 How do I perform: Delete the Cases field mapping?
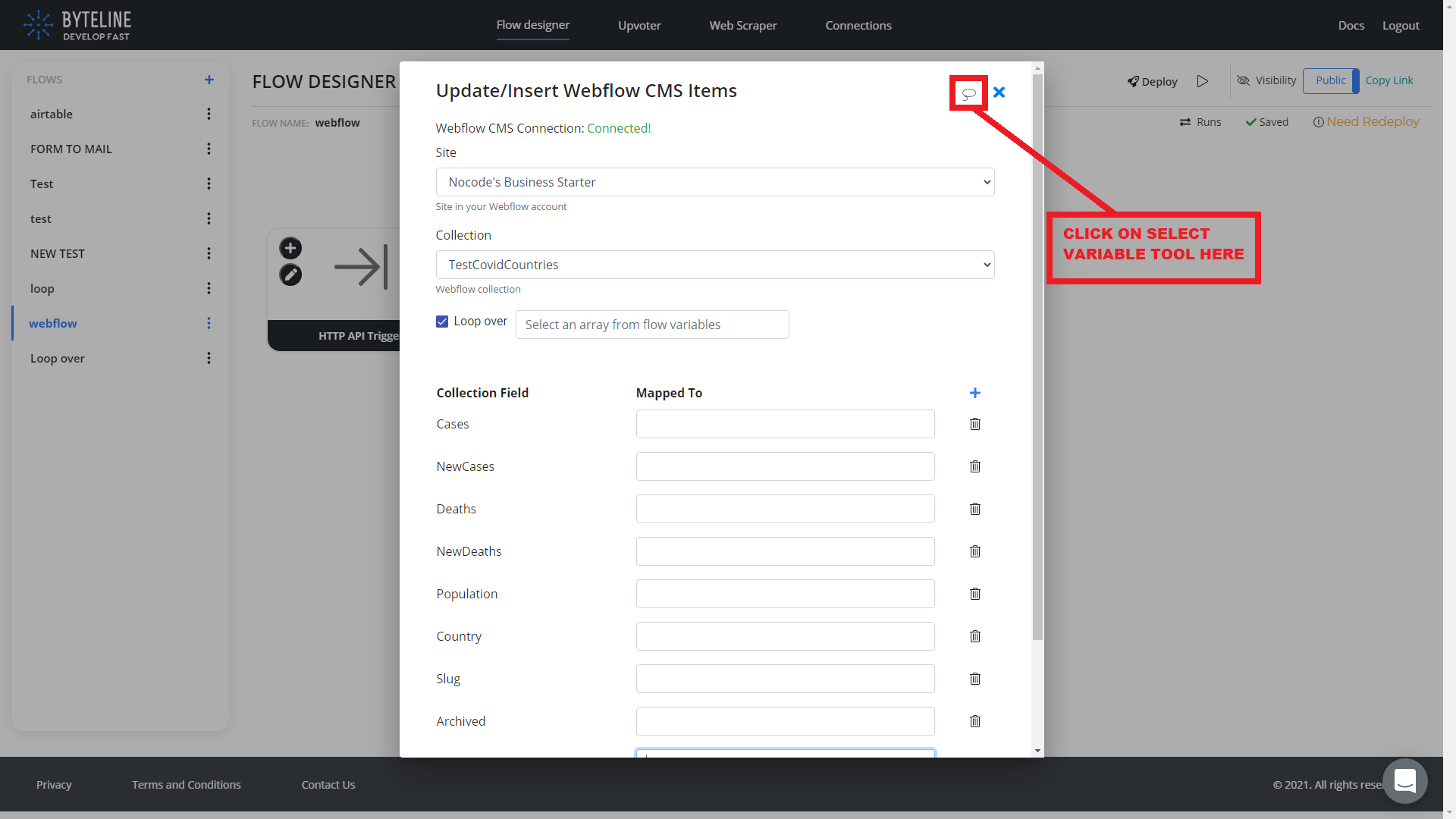pyautogui.click(x=975, y=424)
